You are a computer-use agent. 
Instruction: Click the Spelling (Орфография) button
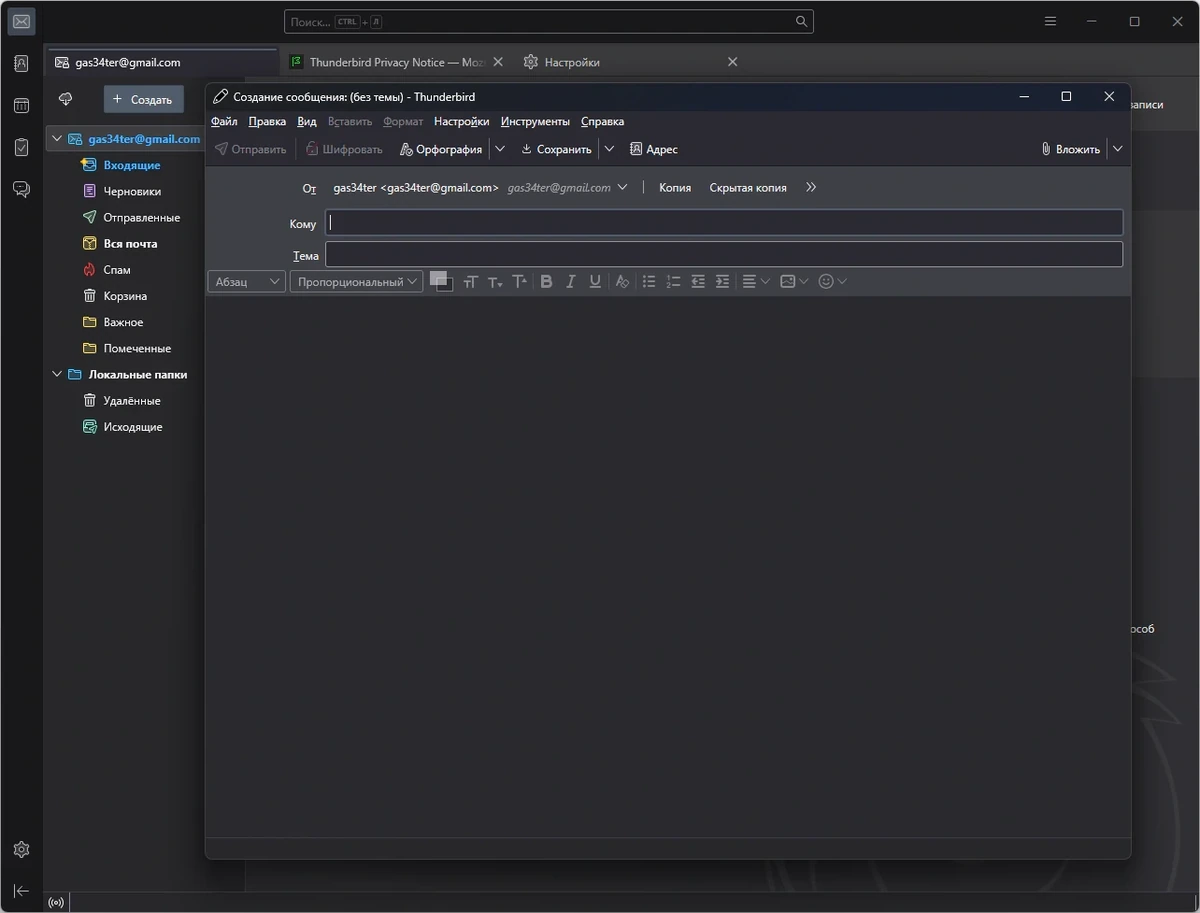point(441,149)
